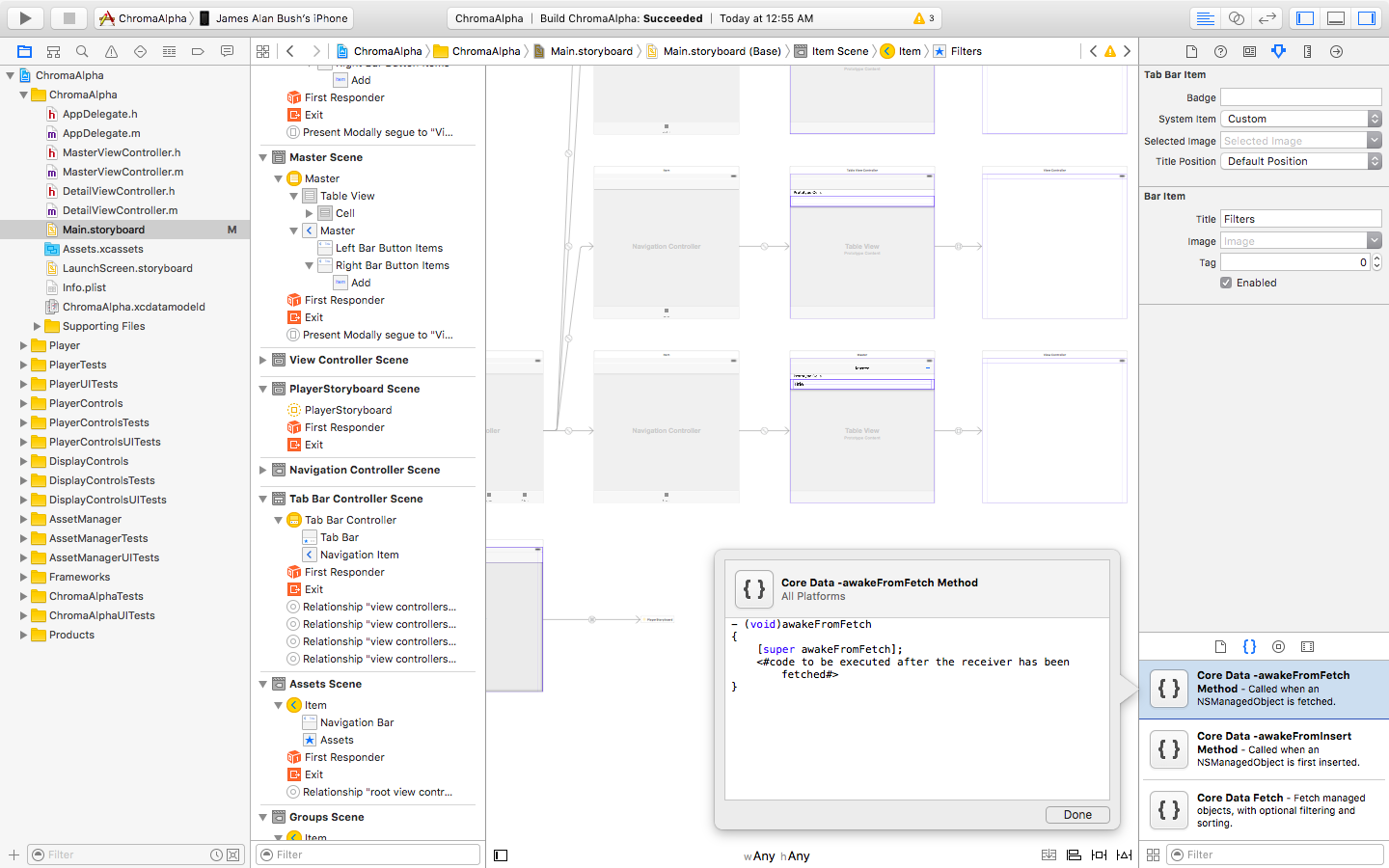Image resolution: width=1389 pixels, height=868 pixels.
Task: Click Item Scene in the jump bar
Action: click(831, 51)
